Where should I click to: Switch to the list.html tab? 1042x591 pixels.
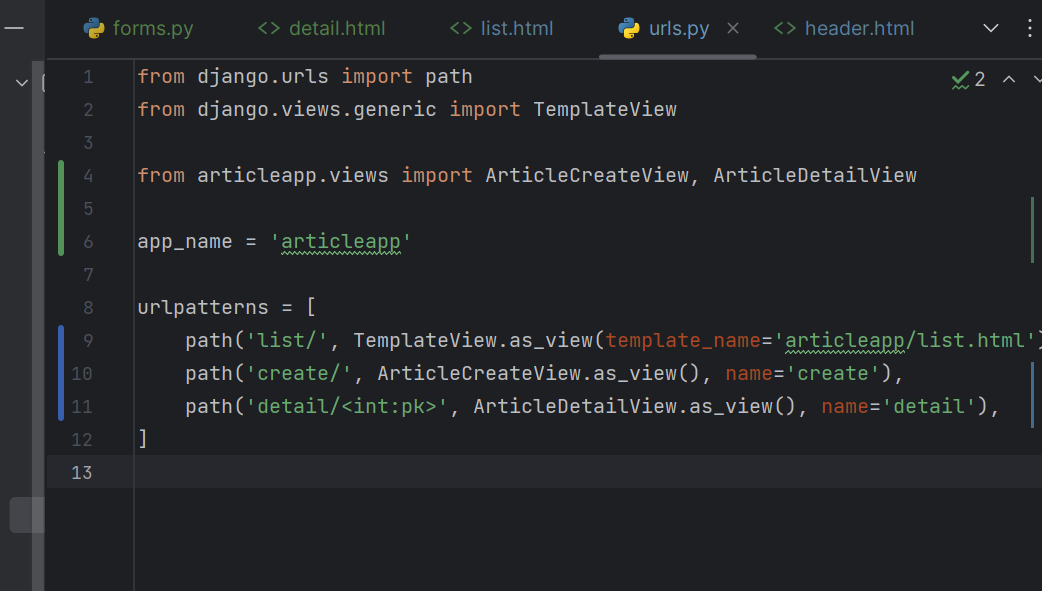point(502,29)
